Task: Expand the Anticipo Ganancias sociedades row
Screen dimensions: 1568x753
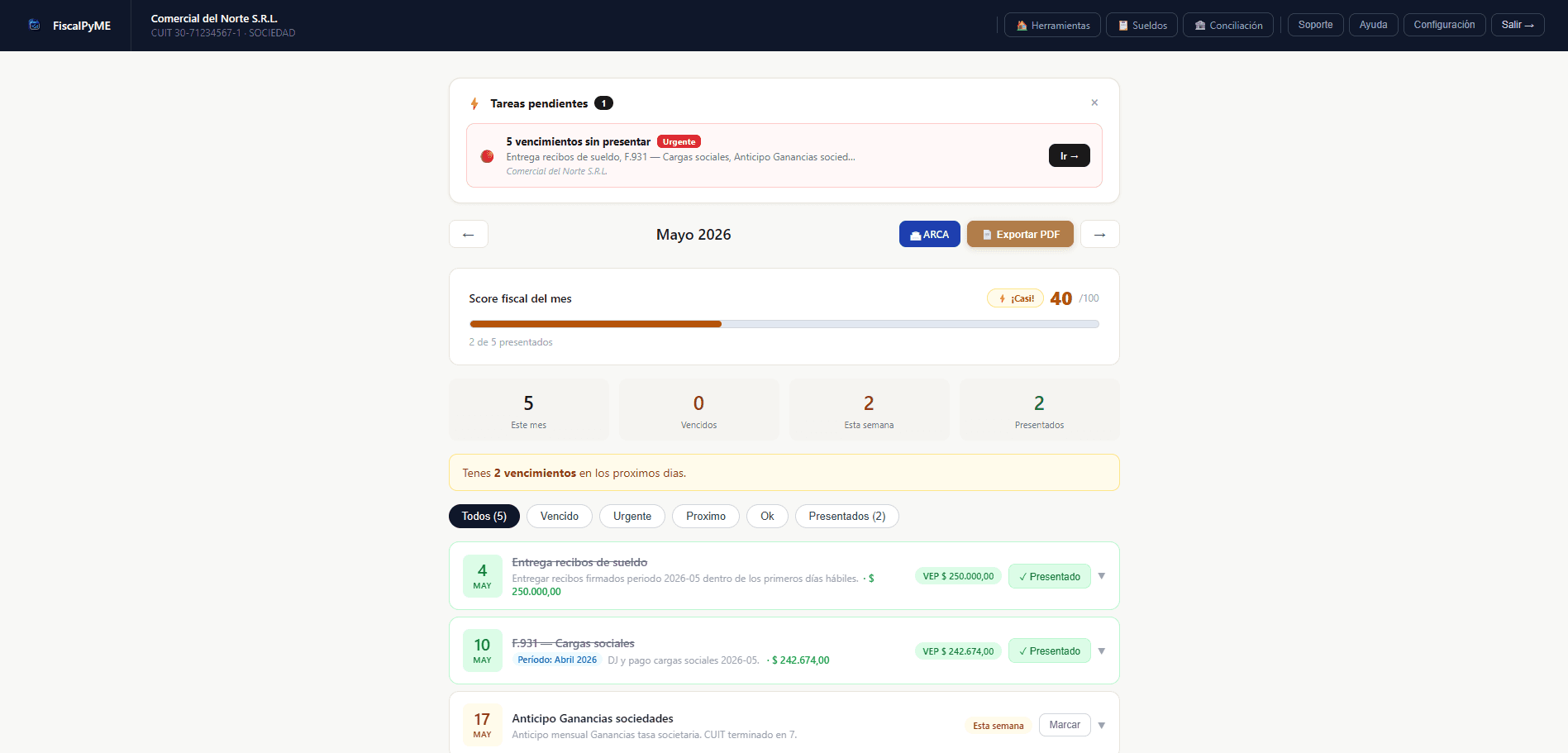Action: point(1101,726)
